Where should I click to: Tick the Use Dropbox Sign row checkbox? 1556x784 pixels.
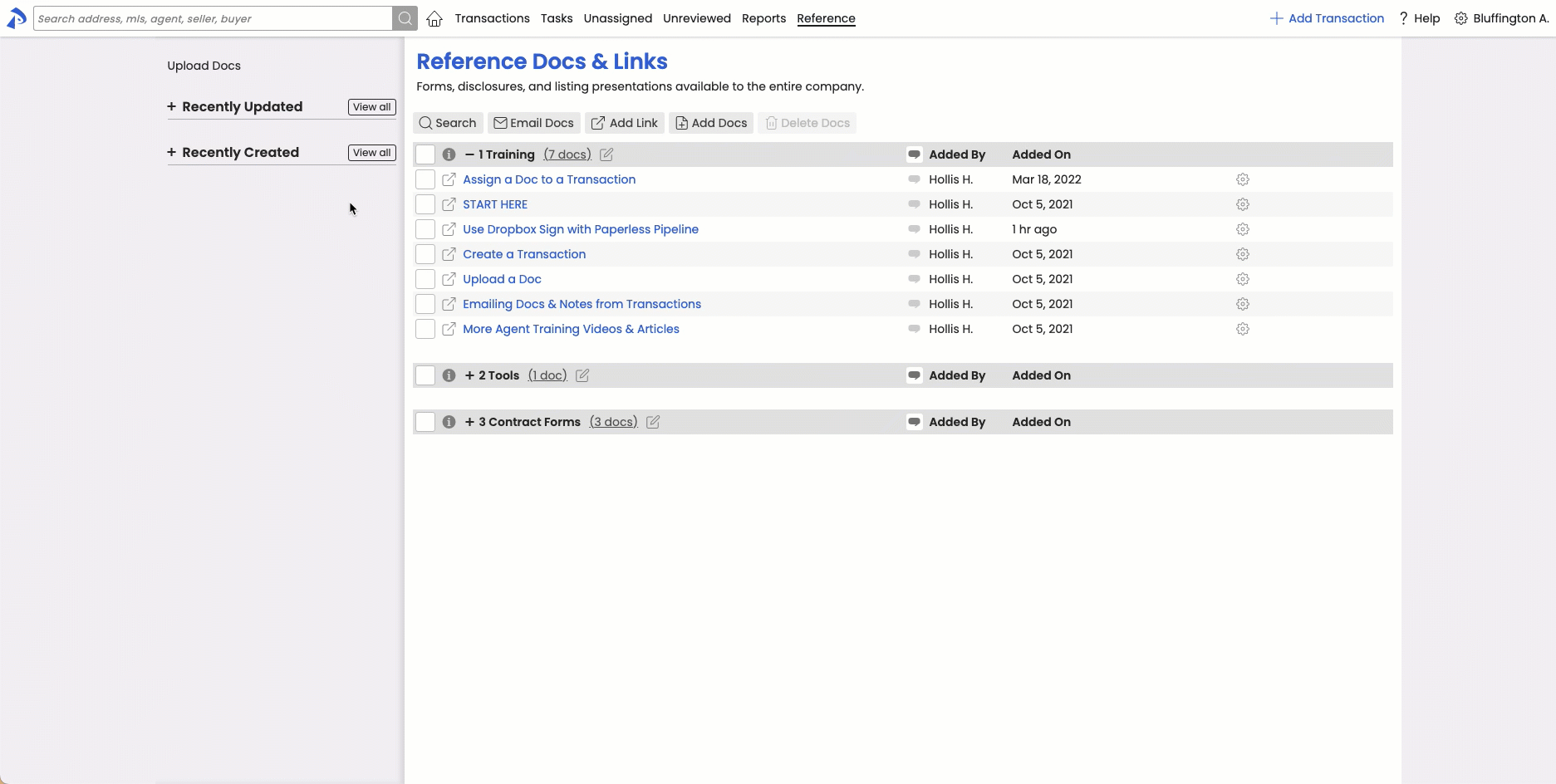(x=425, y=229)
